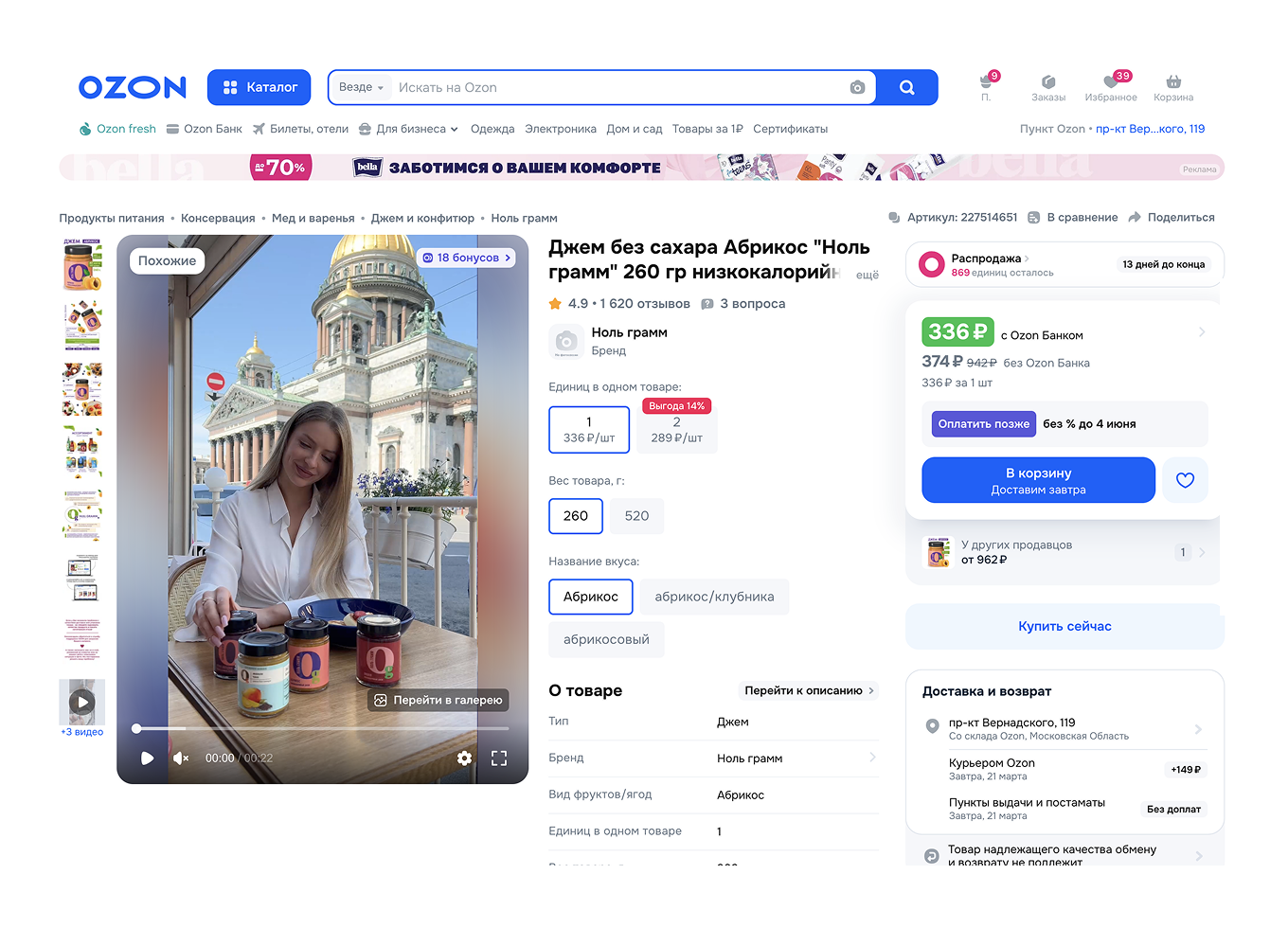Viewport: 1288px width, 928px height.
Task: Open the 3 вопроса questions link
Action: pos(743,304)
